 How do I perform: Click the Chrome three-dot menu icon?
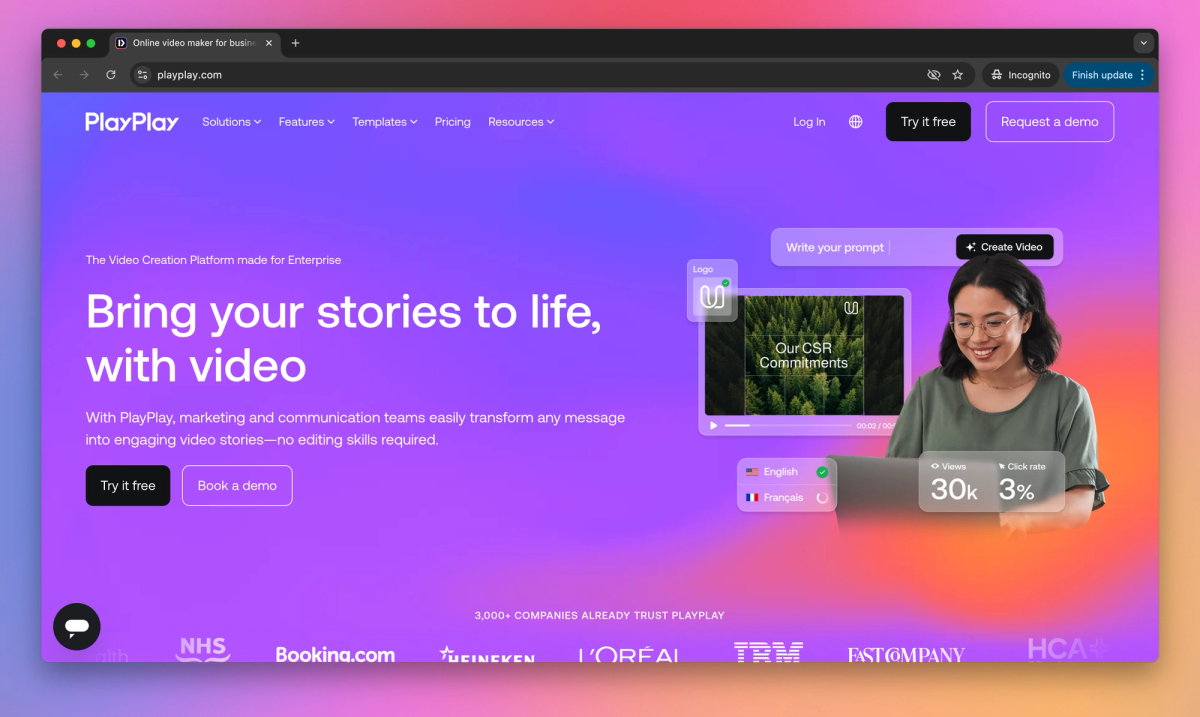tap(1143, 75)
